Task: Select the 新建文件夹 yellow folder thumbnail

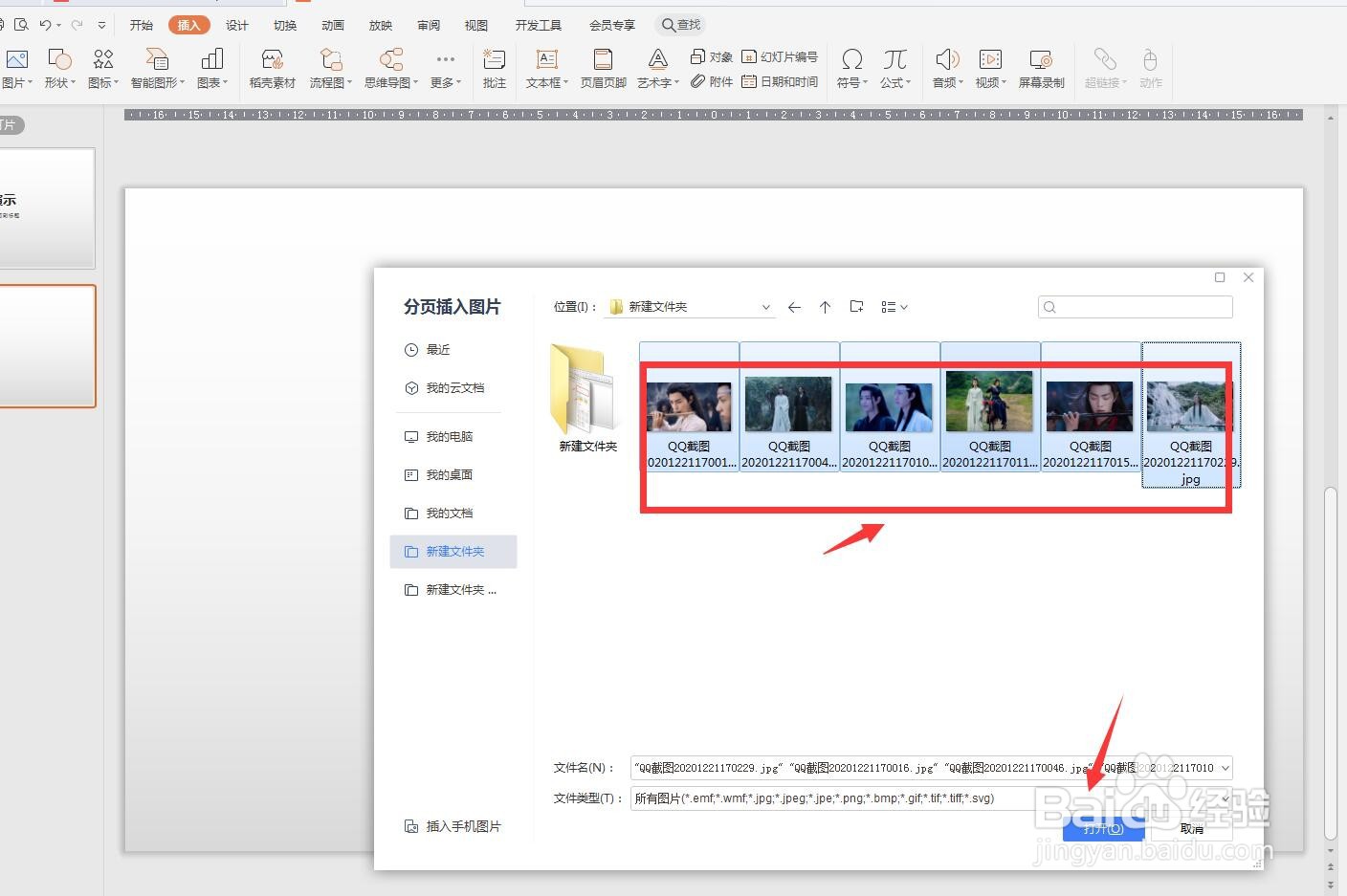Action: coord(587,398)
